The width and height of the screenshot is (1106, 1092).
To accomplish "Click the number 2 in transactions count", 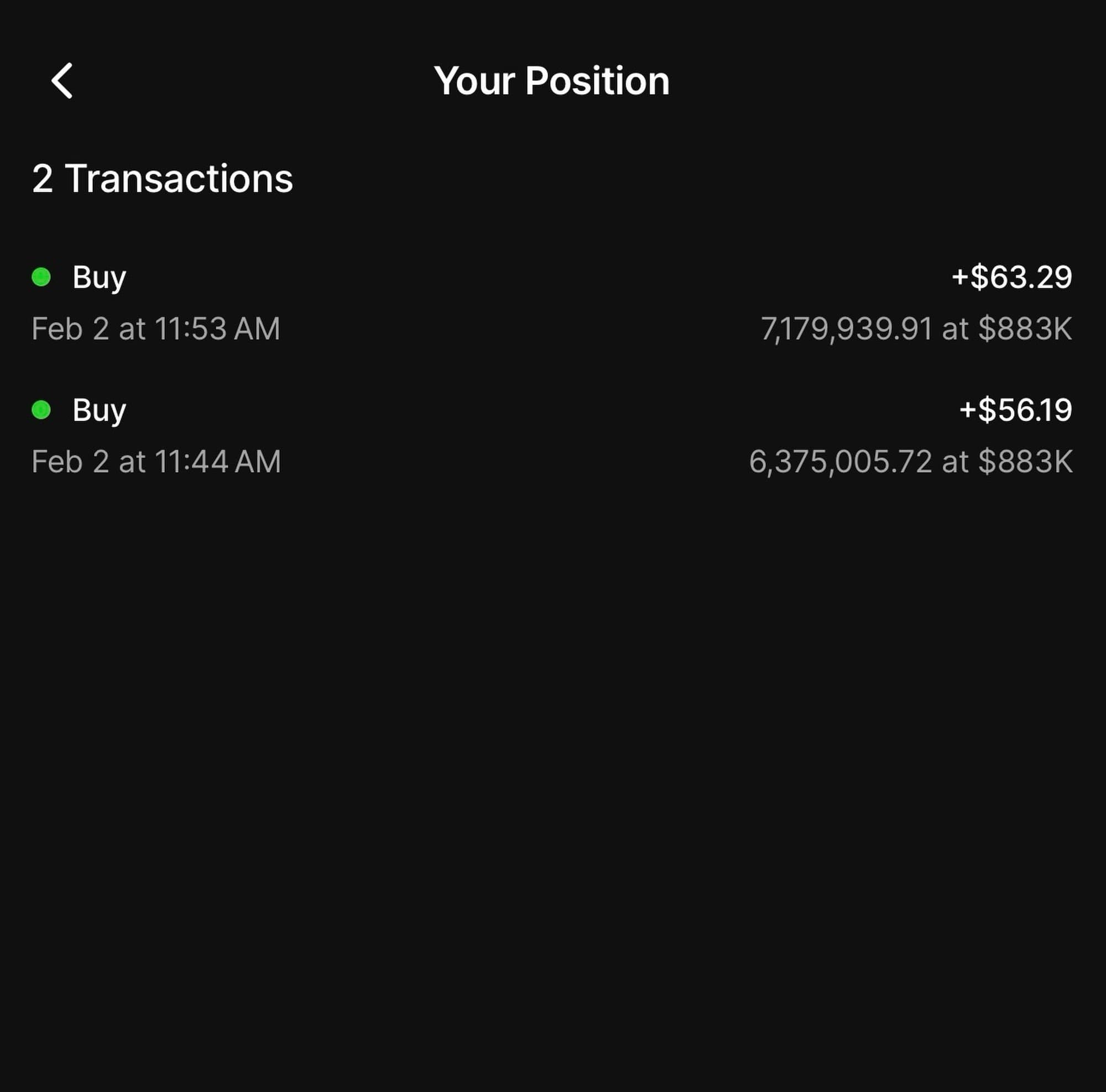I will [43, 179].
